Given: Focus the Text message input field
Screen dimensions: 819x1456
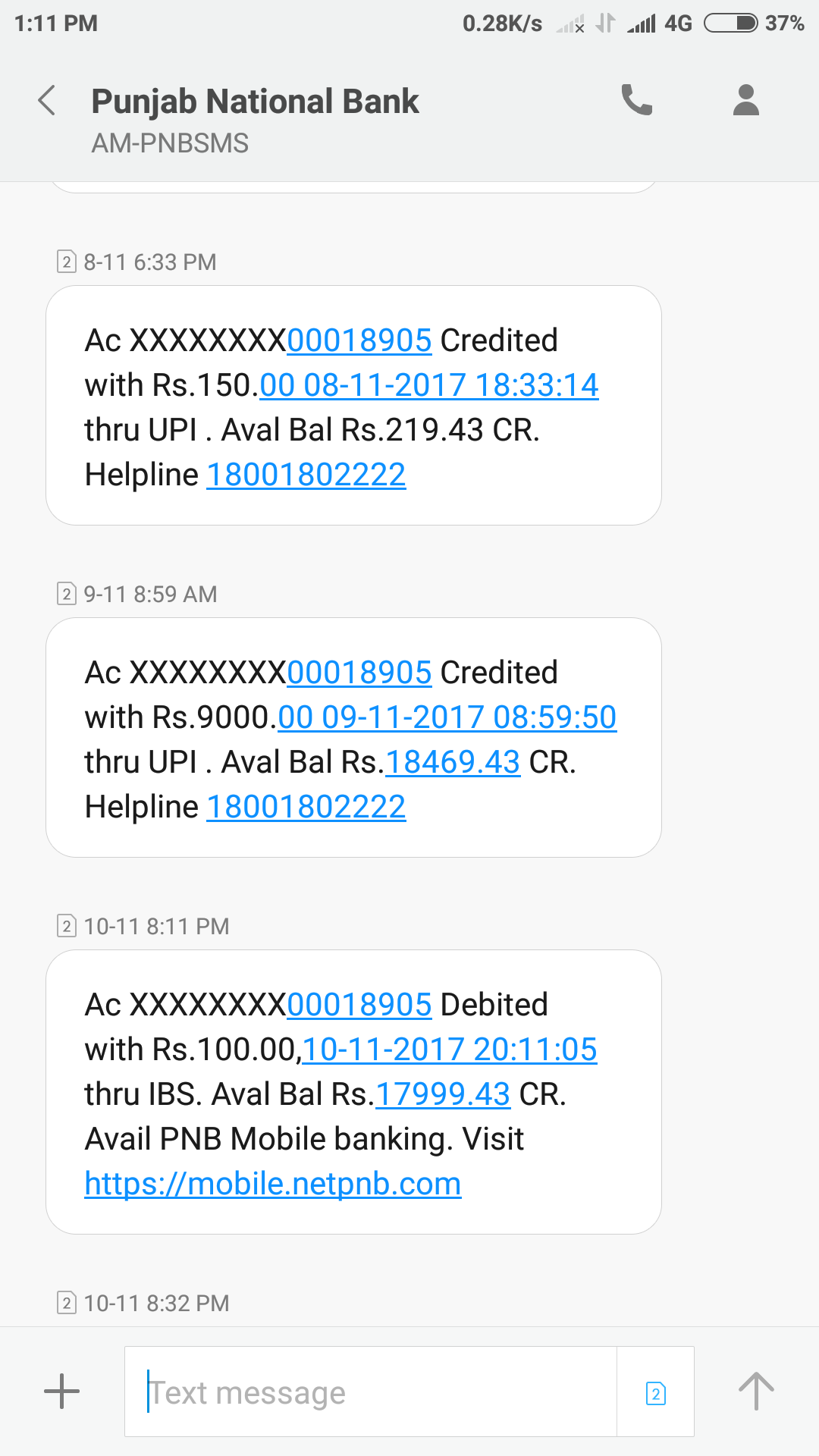Looking at the screenshot, I should point(370,1392).
